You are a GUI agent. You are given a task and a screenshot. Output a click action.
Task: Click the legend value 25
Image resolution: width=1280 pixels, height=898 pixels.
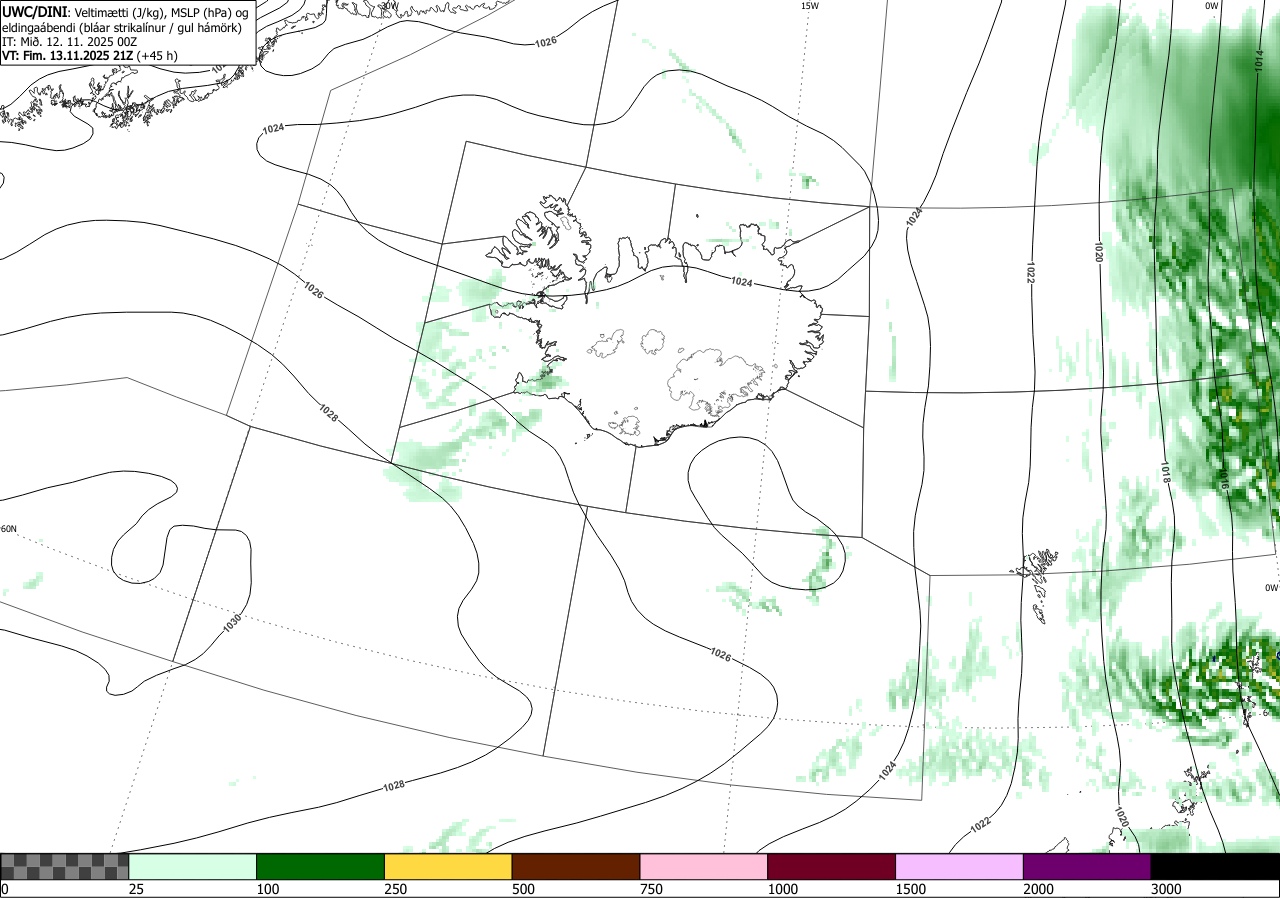(137, 889)
